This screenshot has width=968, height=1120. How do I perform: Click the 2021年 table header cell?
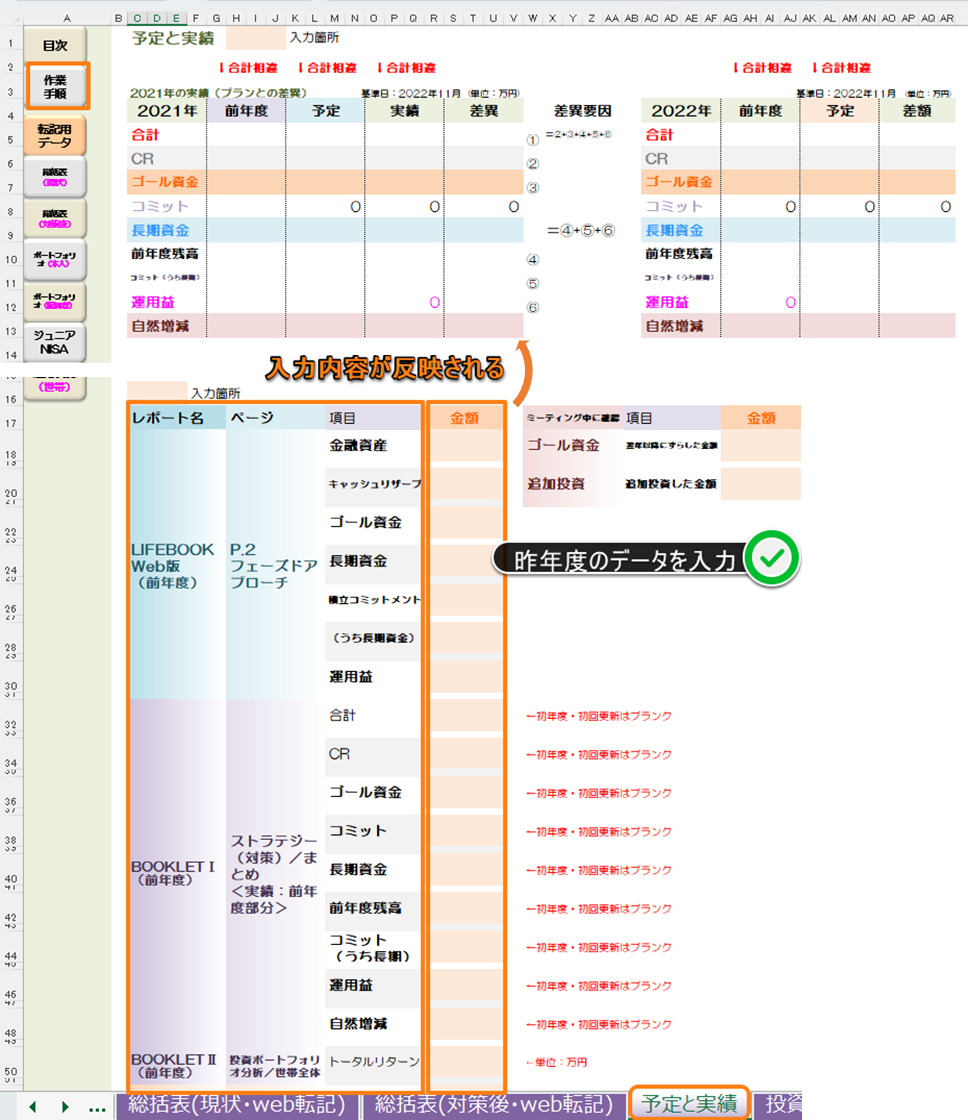pyautogui.click(x=167, y=111)
